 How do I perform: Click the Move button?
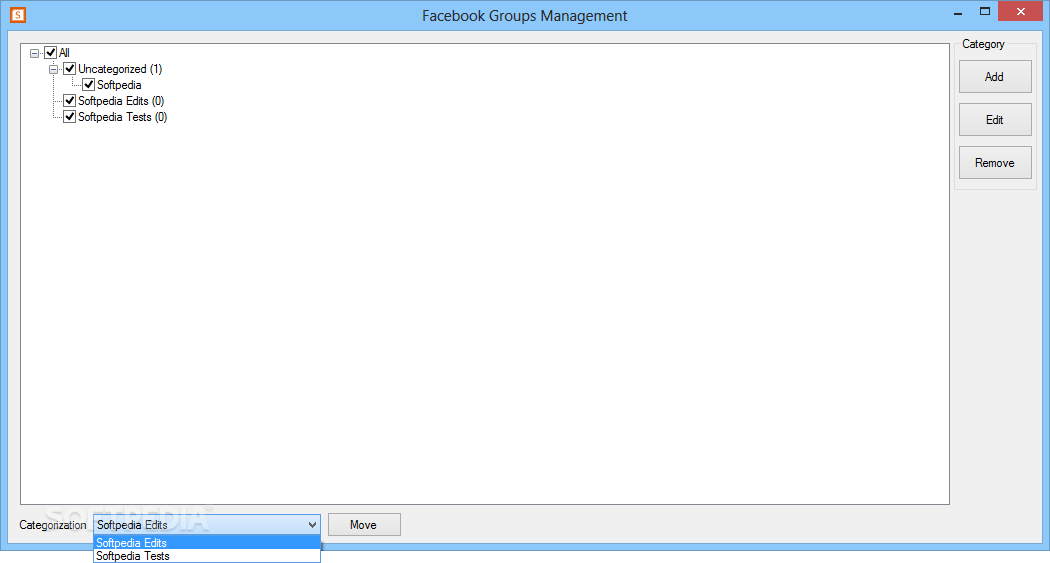click(364, 525)
